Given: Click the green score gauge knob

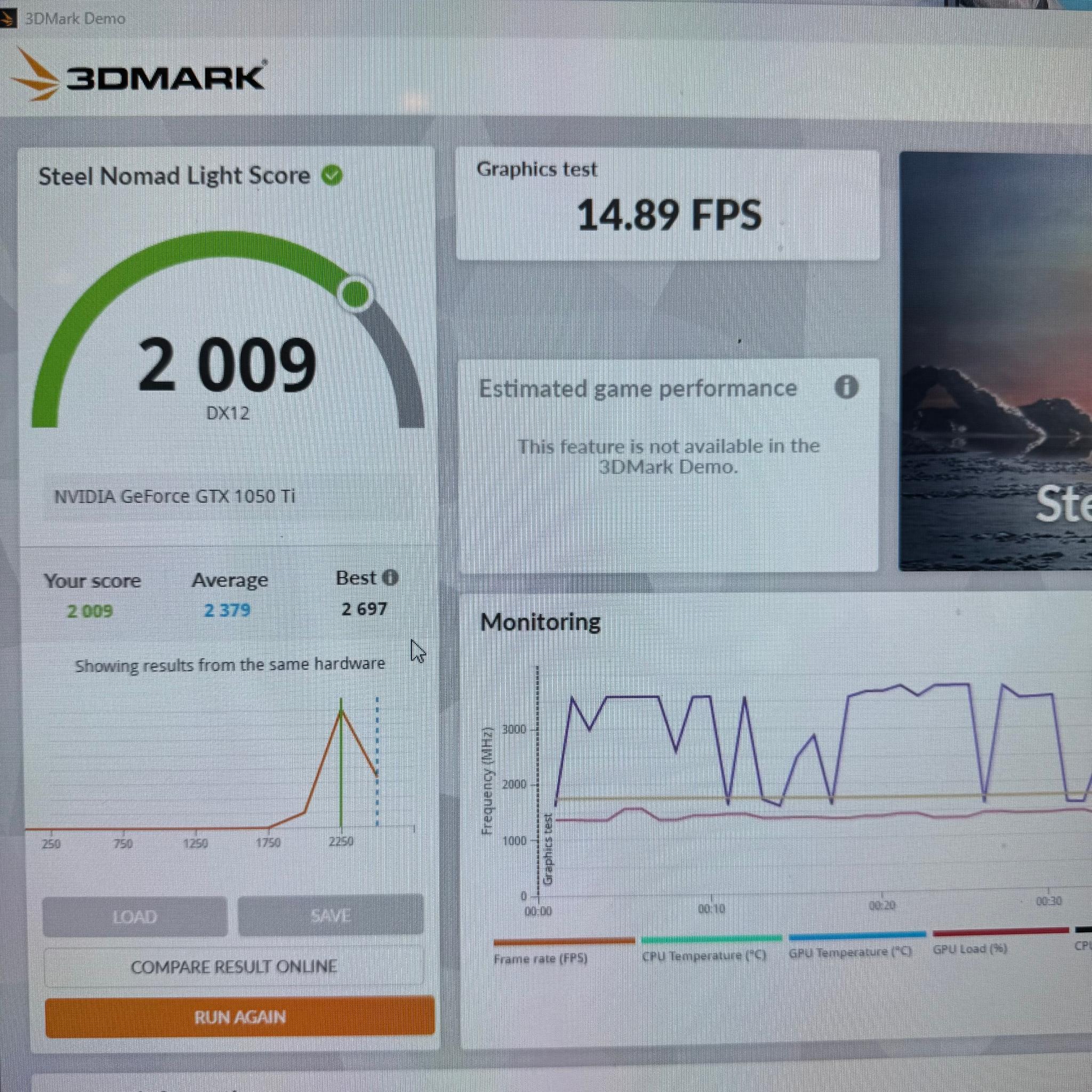Looking at the screenshot, I should click(356, 294).
